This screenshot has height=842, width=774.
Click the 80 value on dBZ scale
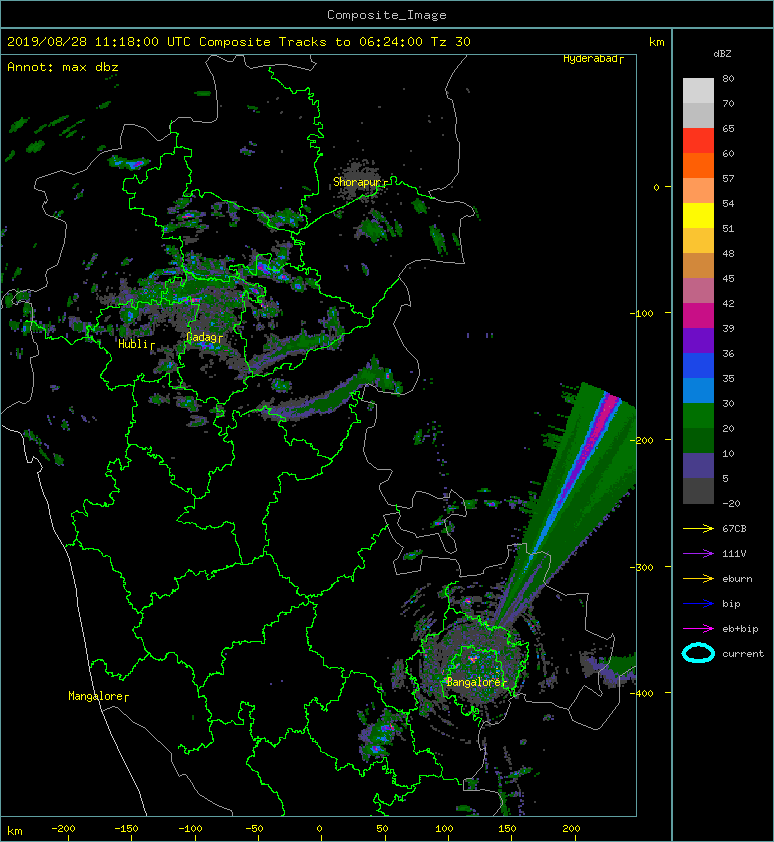coord(728,78)
